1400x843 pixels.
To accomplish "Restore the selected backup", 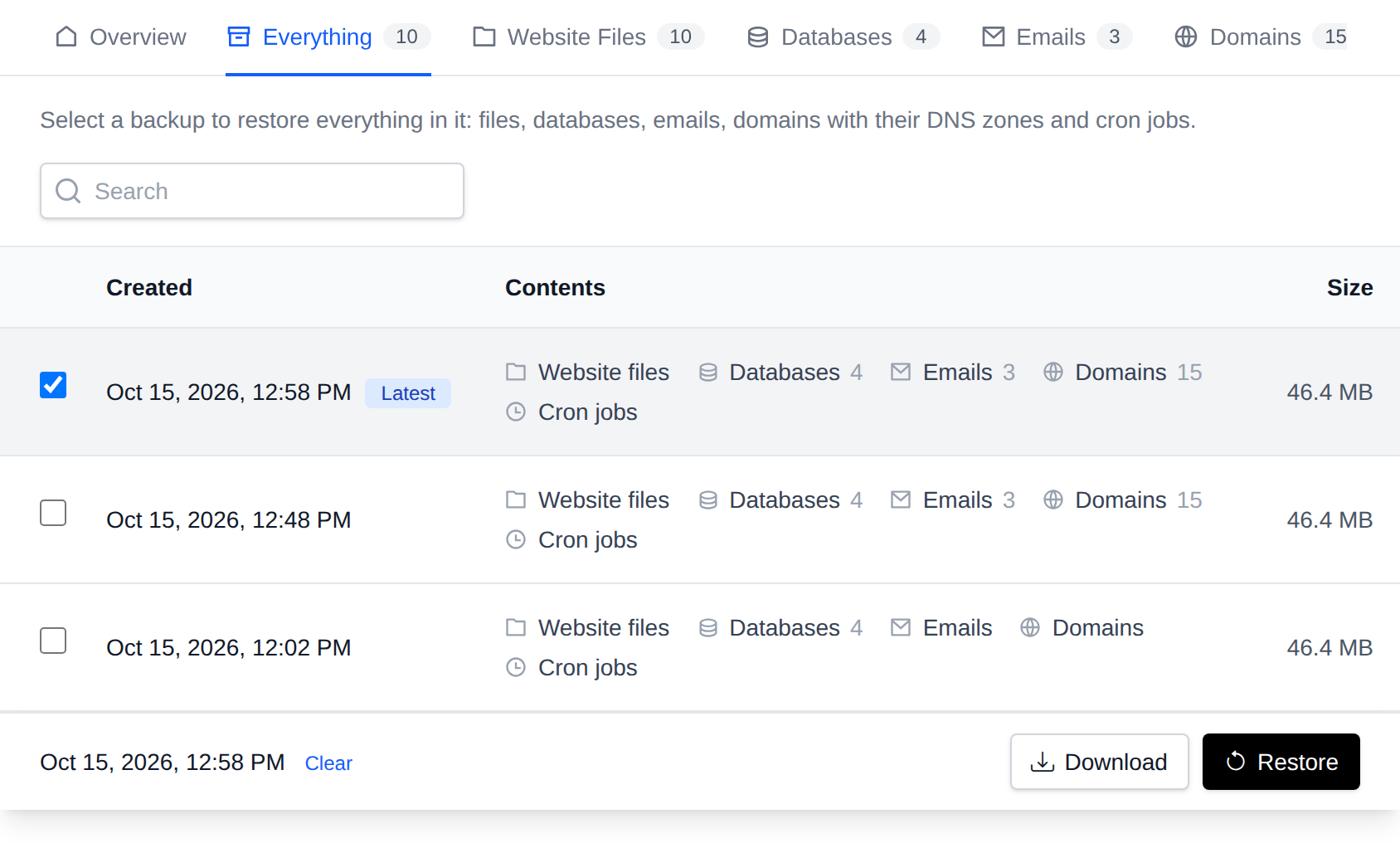I will pos(1281,762).
